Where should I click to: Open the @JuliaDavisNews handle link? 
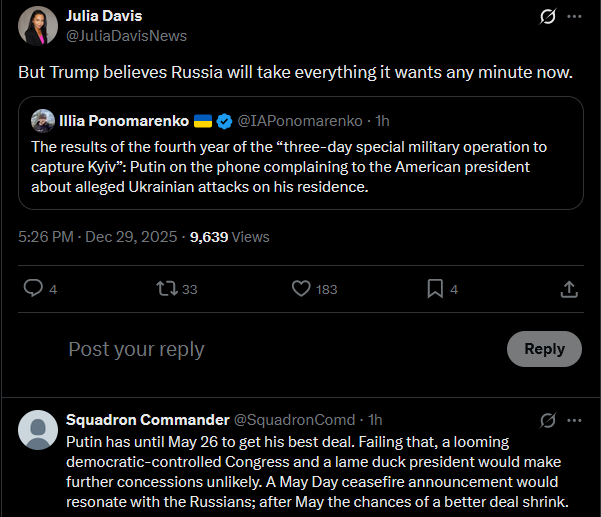click(x=126, y=36)
